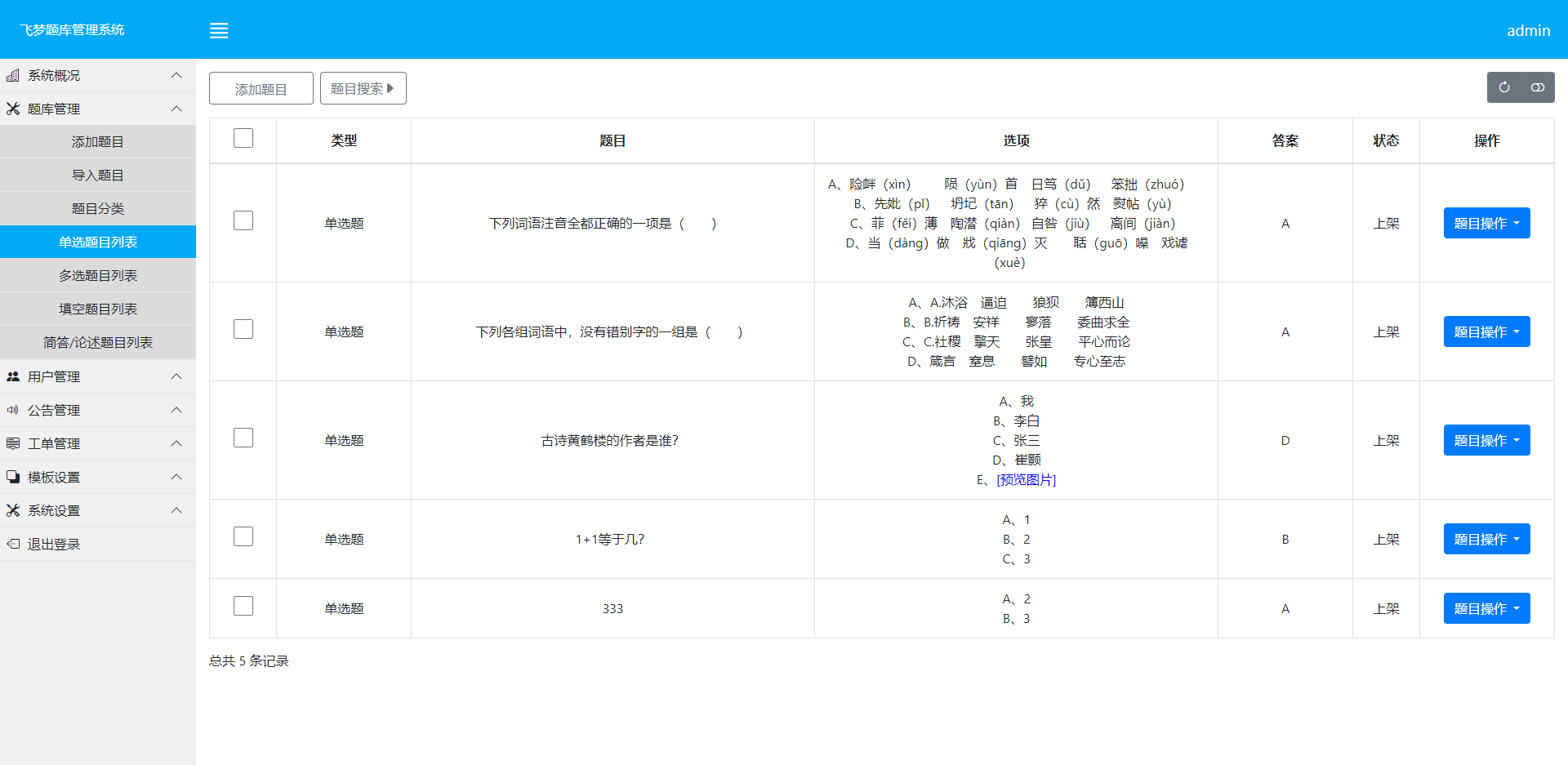This screenshot has height=765, width=1568.
Task: Click the 公告管理 speaker icon
Action: (x=13, y=410)
